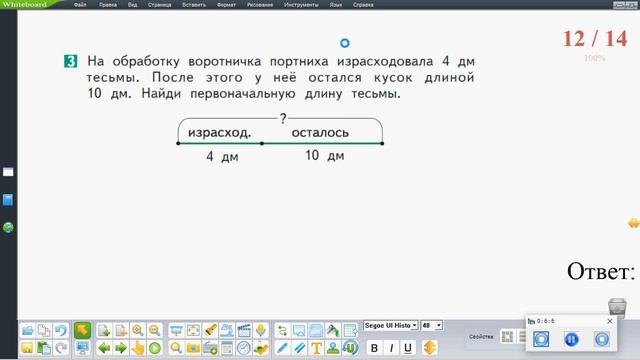Click the zoom out magnifier
Image resolution: width=640 pixels, height=360 pixels.
(154, 330)
